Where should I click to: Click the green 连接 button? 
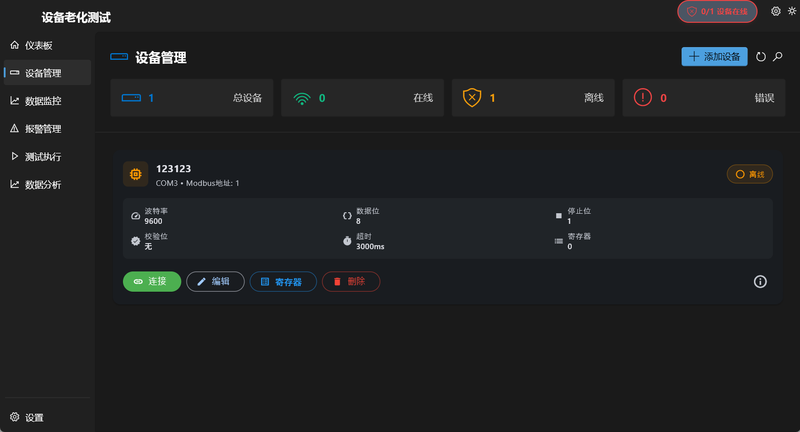(152, 282)
